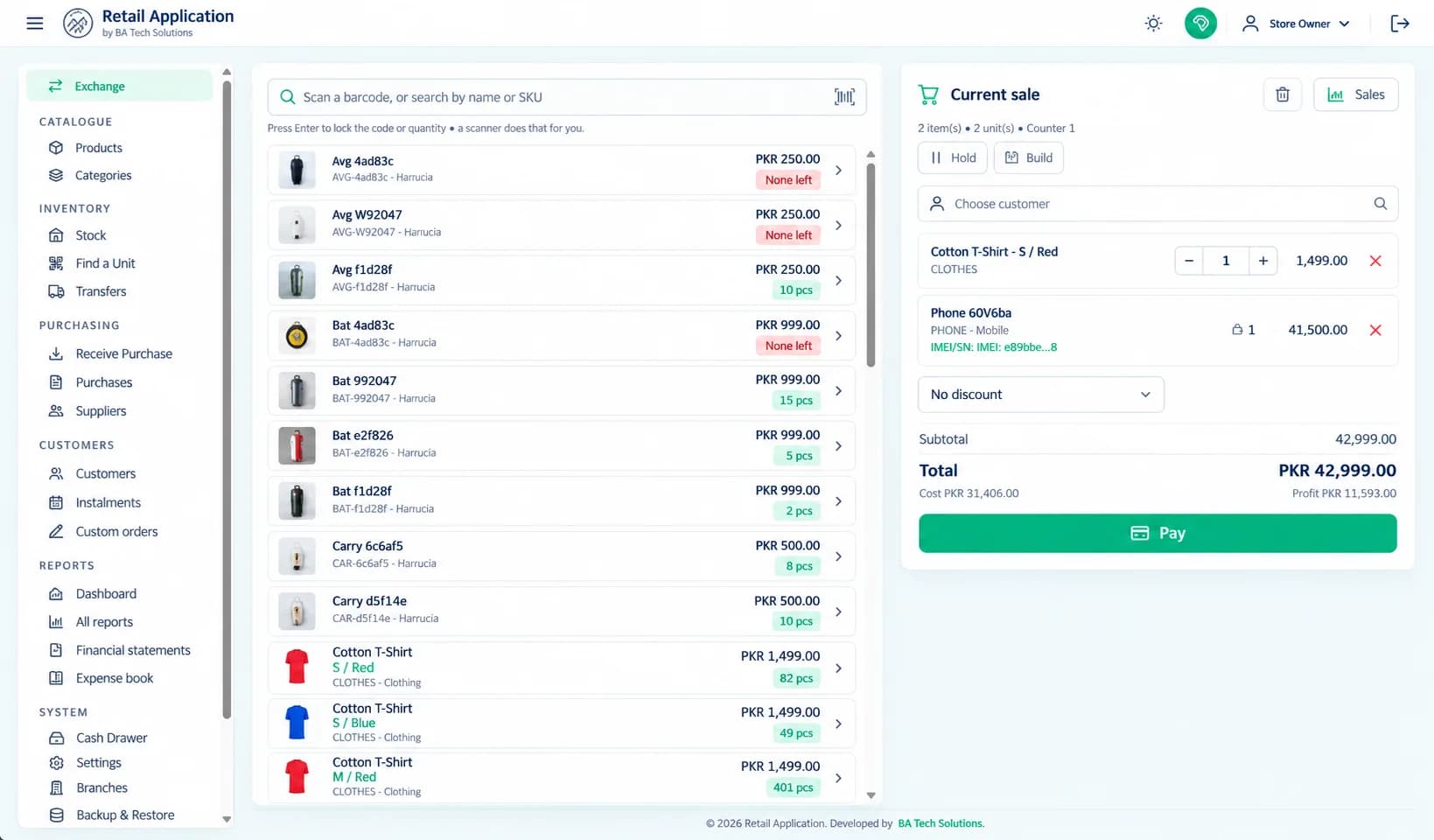Viewport: 1434px width, 840px height.
Task: Click the Build button
Action: click(x=1028, y=157)
